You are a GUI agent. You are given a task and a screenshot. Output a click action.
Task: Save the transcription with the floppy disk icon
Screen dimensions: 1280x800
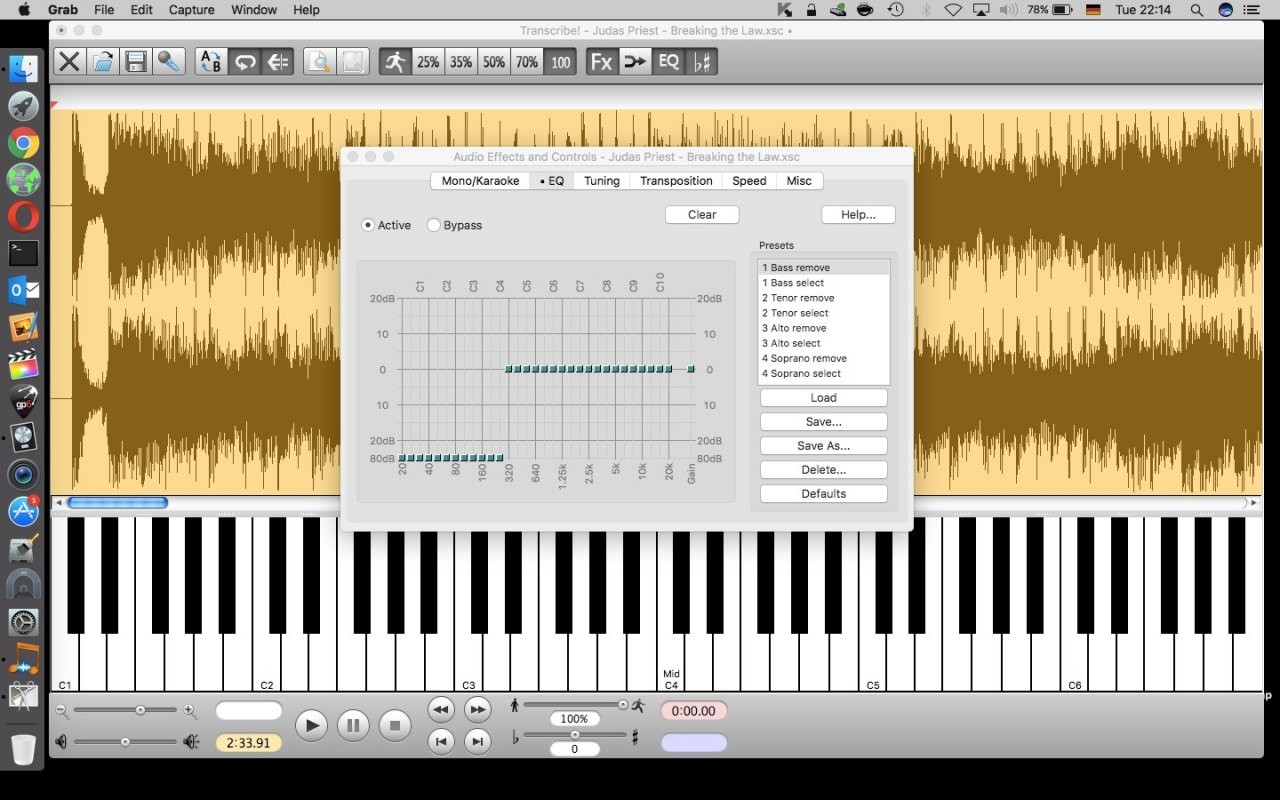135,62
